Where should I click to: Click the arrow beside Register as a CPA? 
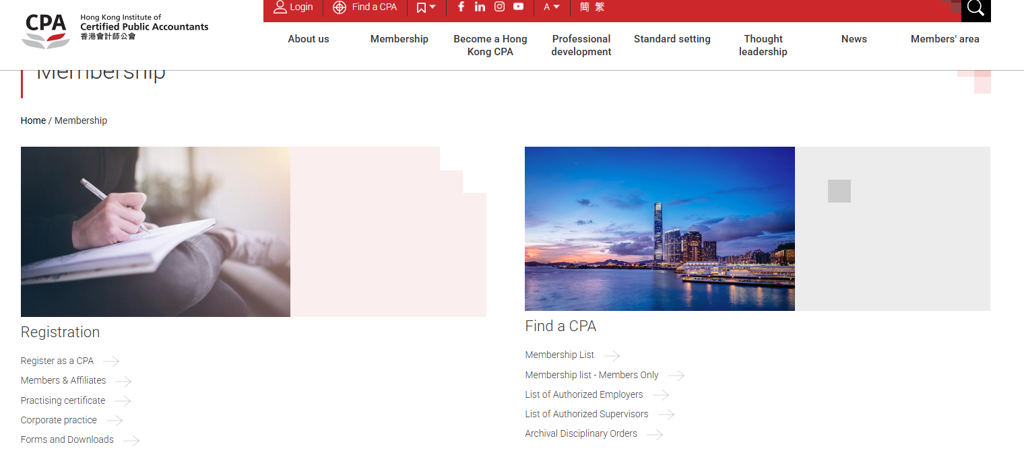111,362
